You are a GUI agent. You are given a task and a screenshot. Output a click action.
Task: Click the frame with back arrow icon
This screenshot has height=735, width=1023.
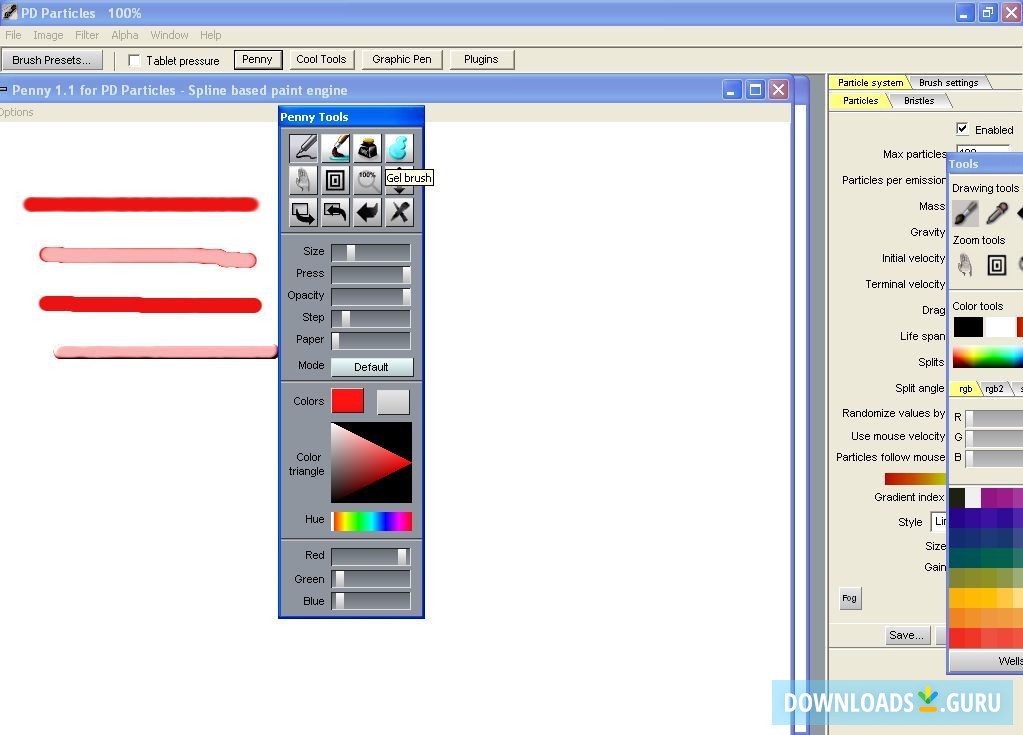click(x=335, y=212)
